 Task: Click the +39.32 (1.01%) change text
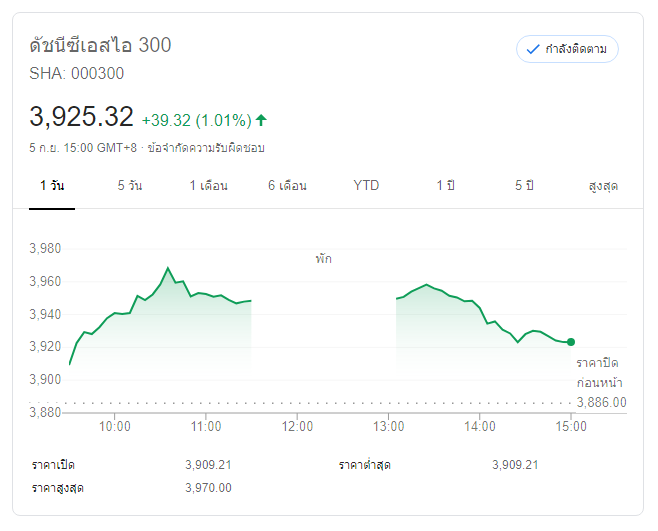pyautogui.click(x=196, y=120)
